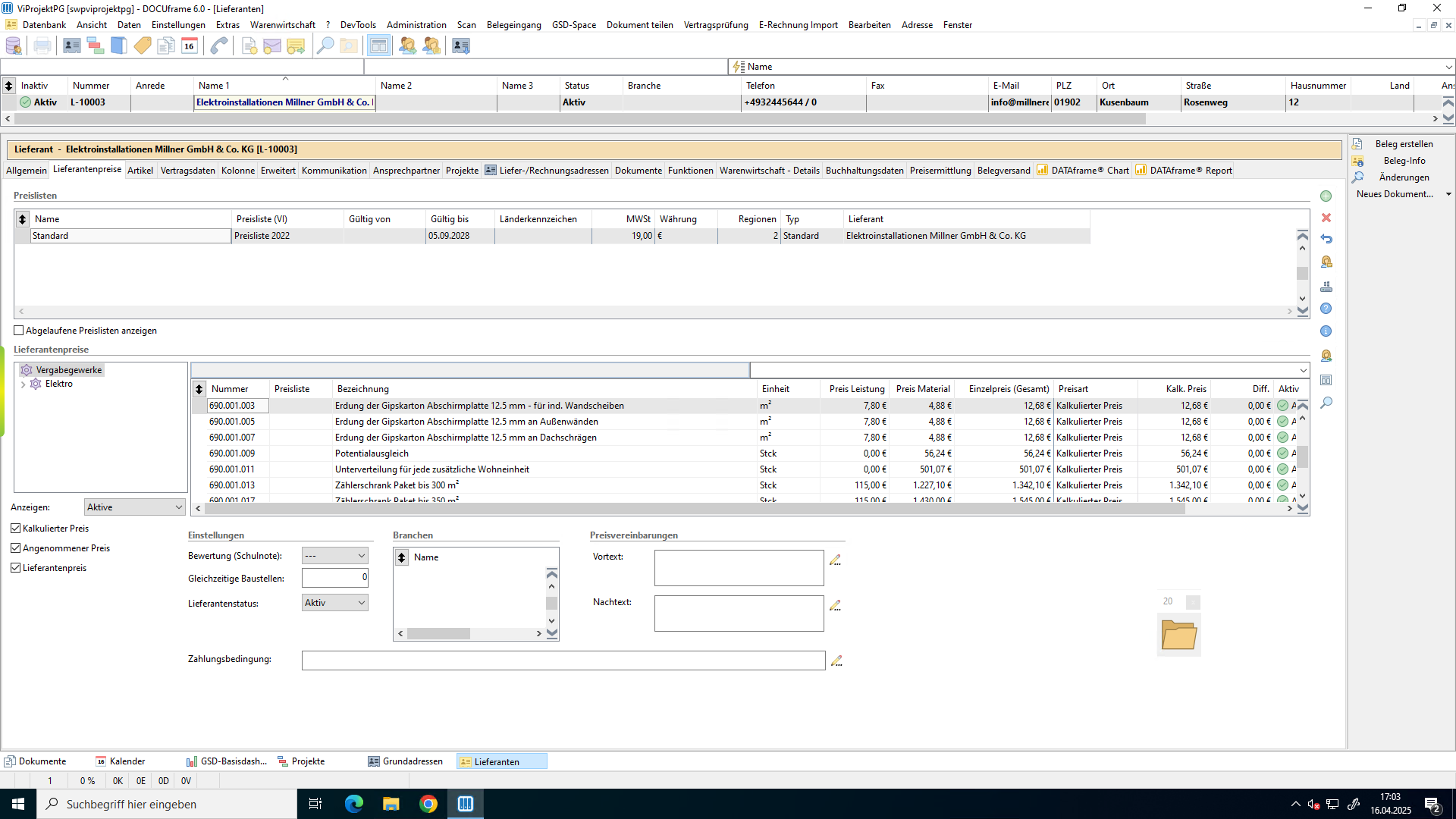Viewport: 1456px width, 819px height.
Task: Click the blue undo arrow icon
Action: point(1326,239)
